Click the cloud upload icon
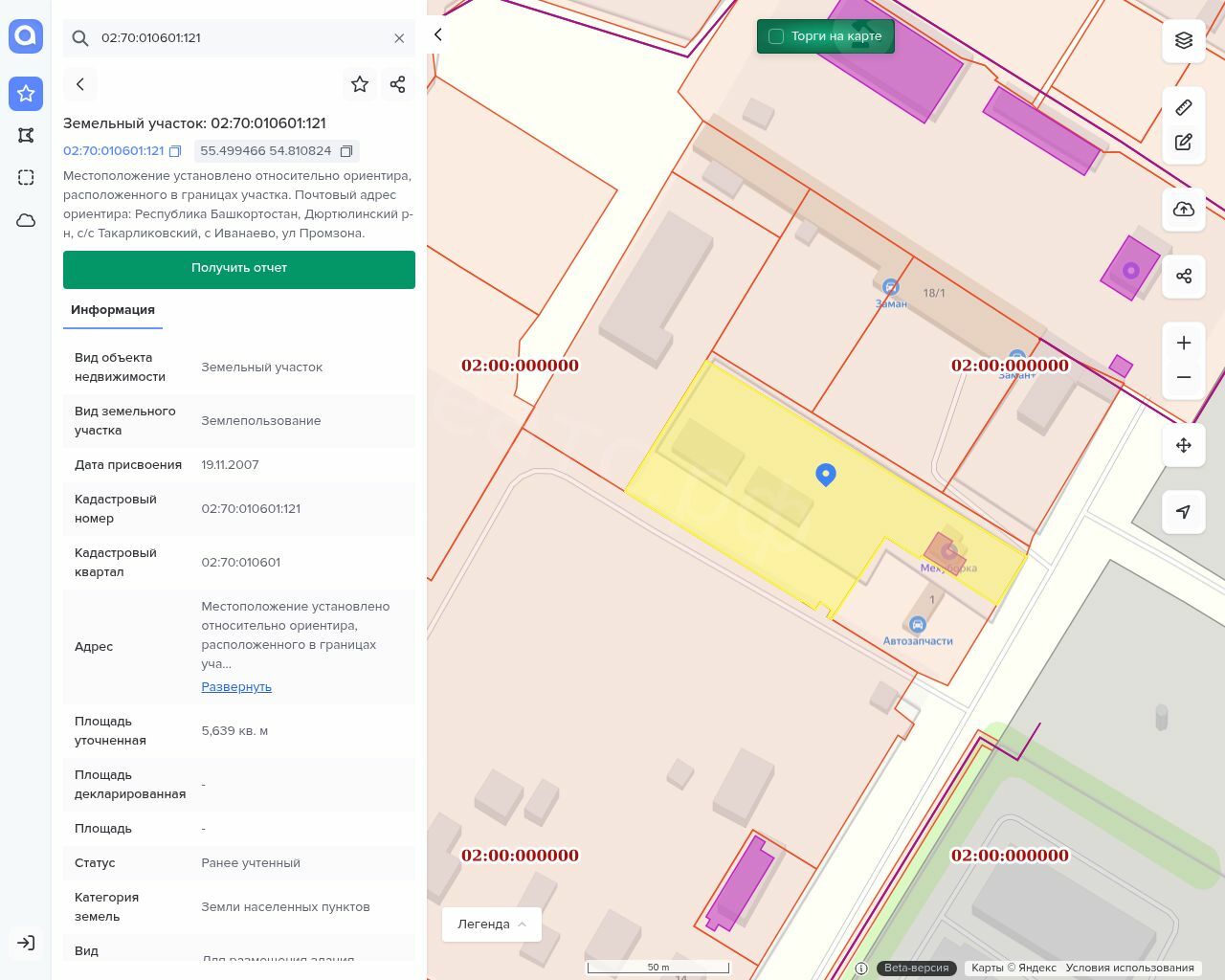The width and height of the screenshot is (1225, 980). coord(1184,210)
